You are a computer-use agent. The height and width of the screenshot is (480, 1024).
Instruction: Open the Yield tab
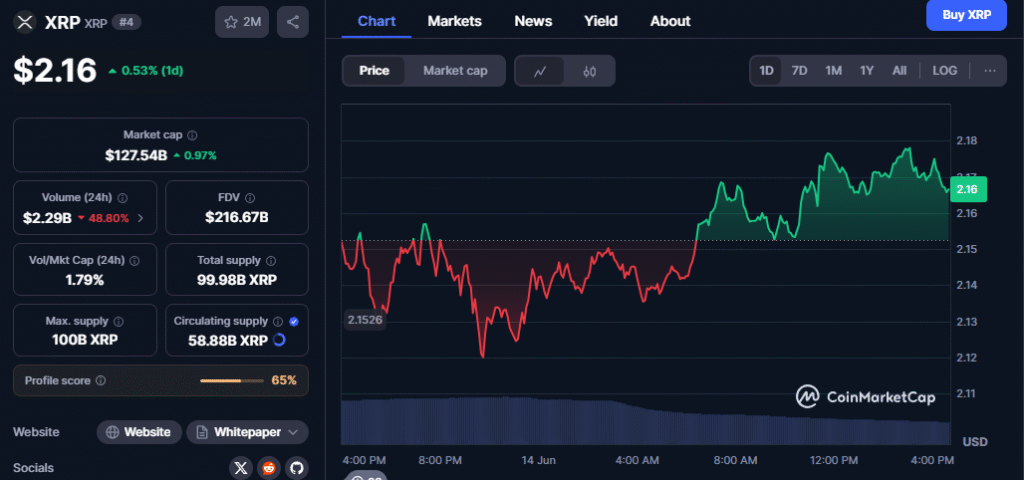tap(601, 21)
